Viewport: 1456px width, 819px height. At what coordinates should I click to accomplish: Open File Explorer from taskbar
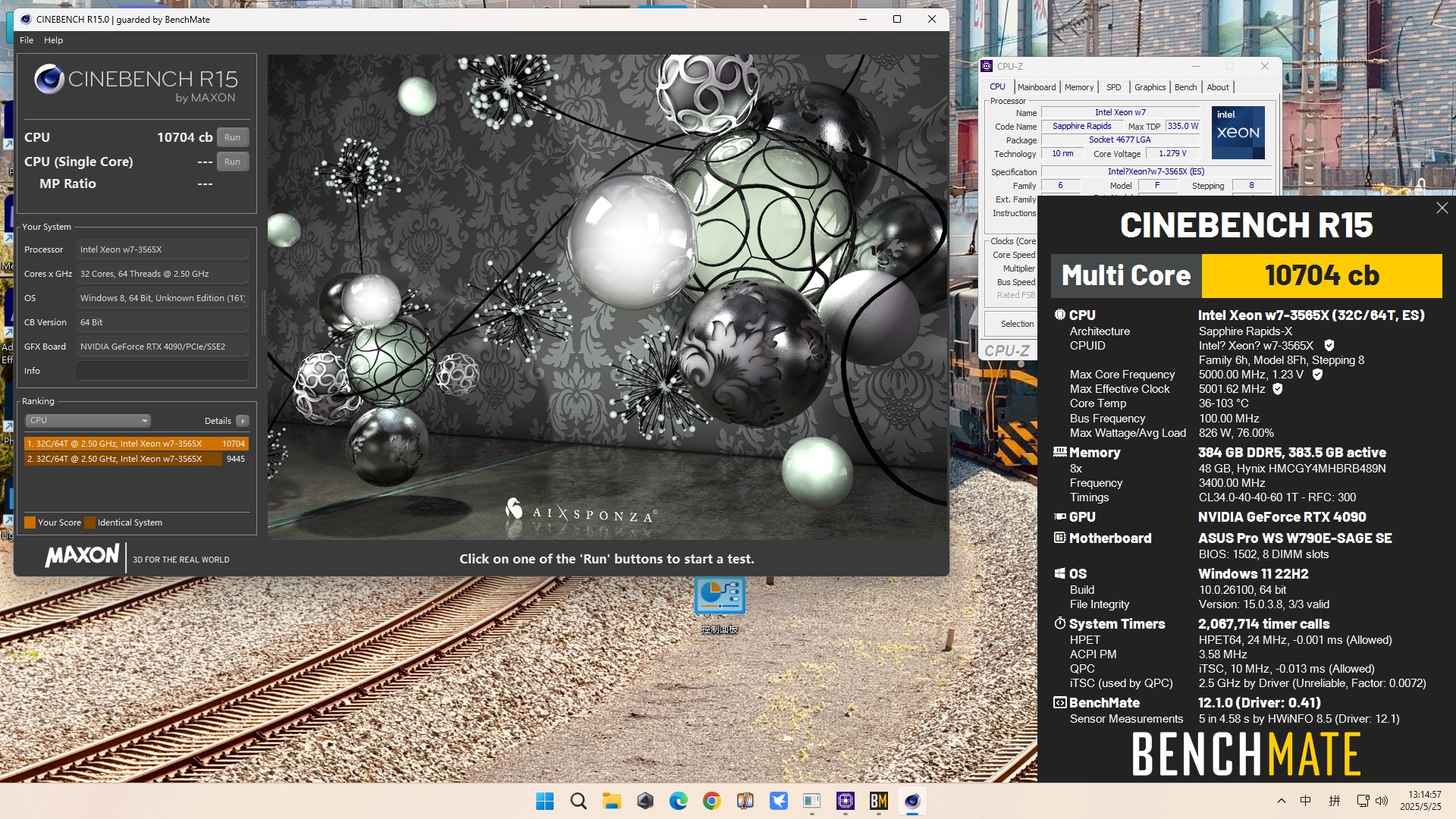611,801
